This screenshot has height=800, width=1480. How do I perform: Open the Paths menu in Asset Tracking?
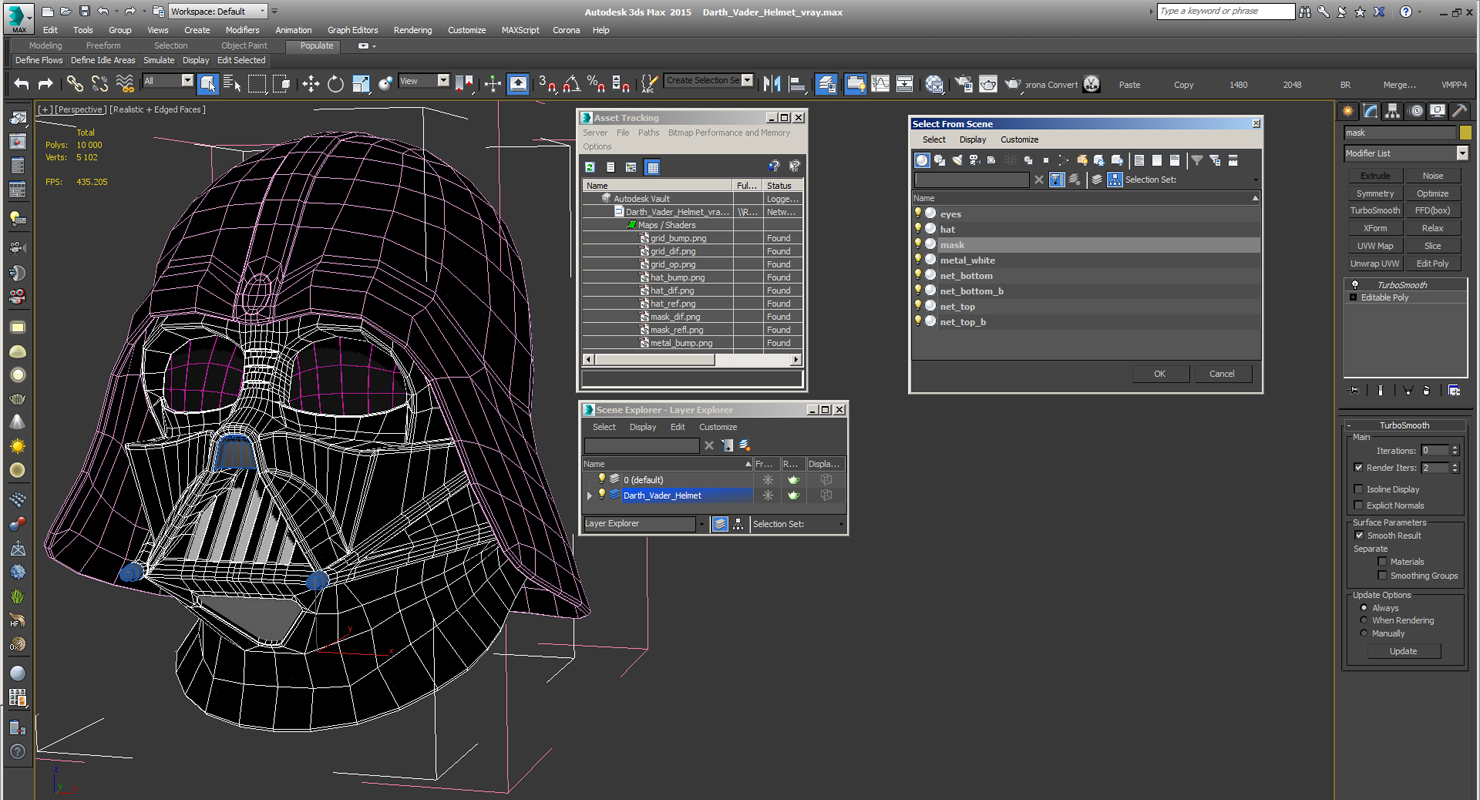tap(649, 132)
